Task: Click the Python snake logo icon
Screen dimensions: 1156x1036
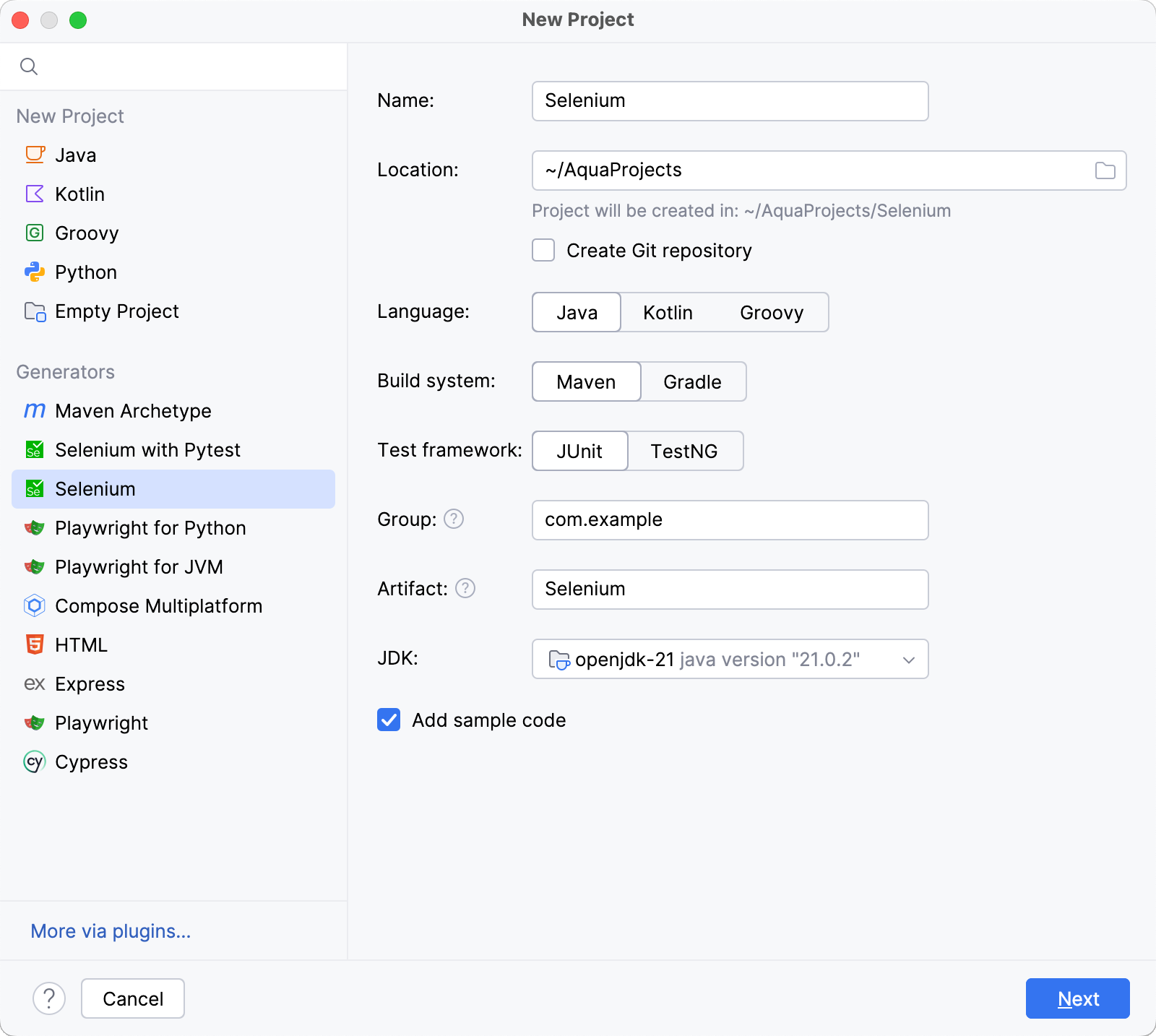Action: (x=35, y=272)
